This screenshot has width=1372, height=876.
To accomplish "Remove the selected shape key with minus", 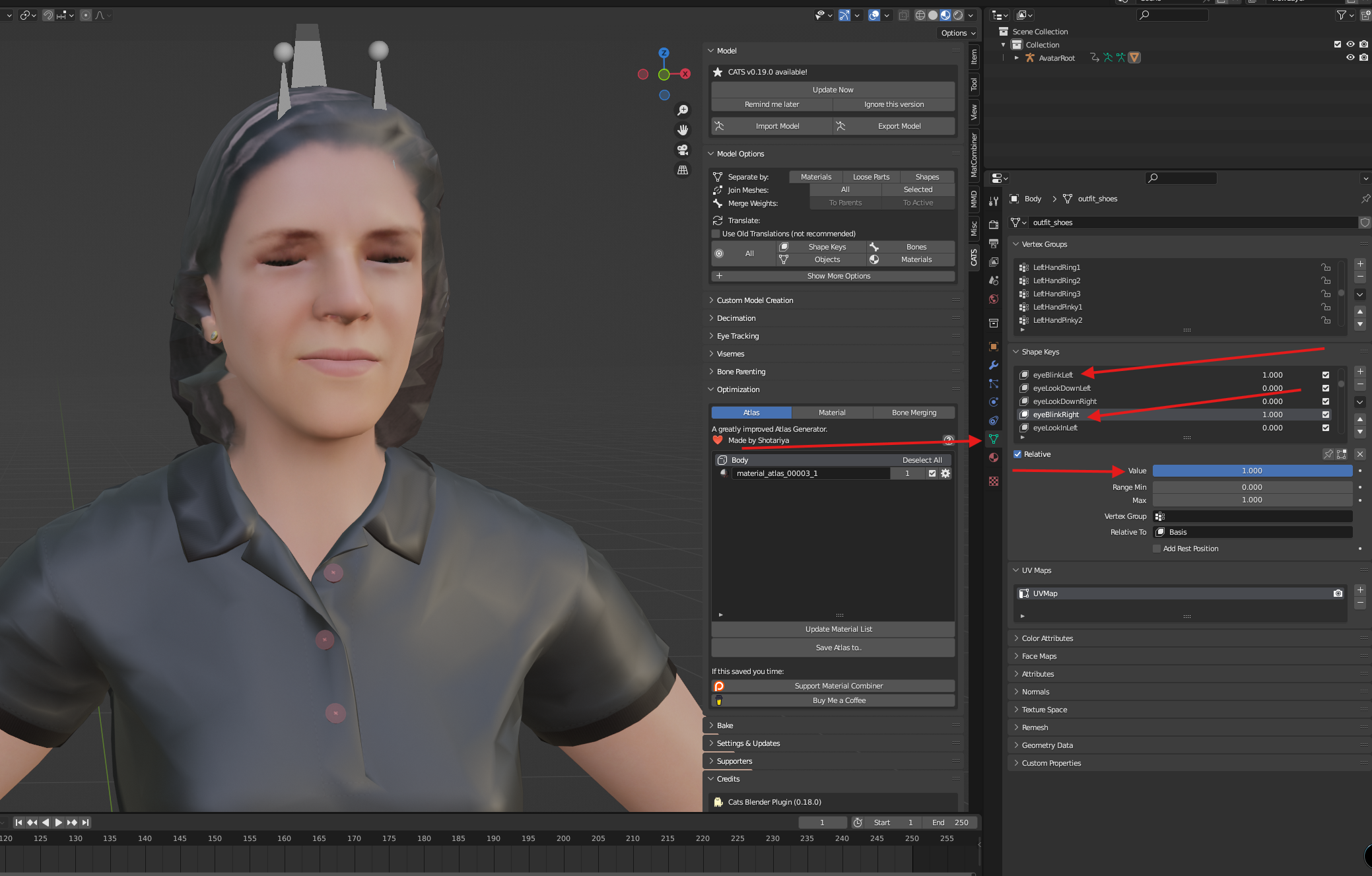I will 1360,384.
